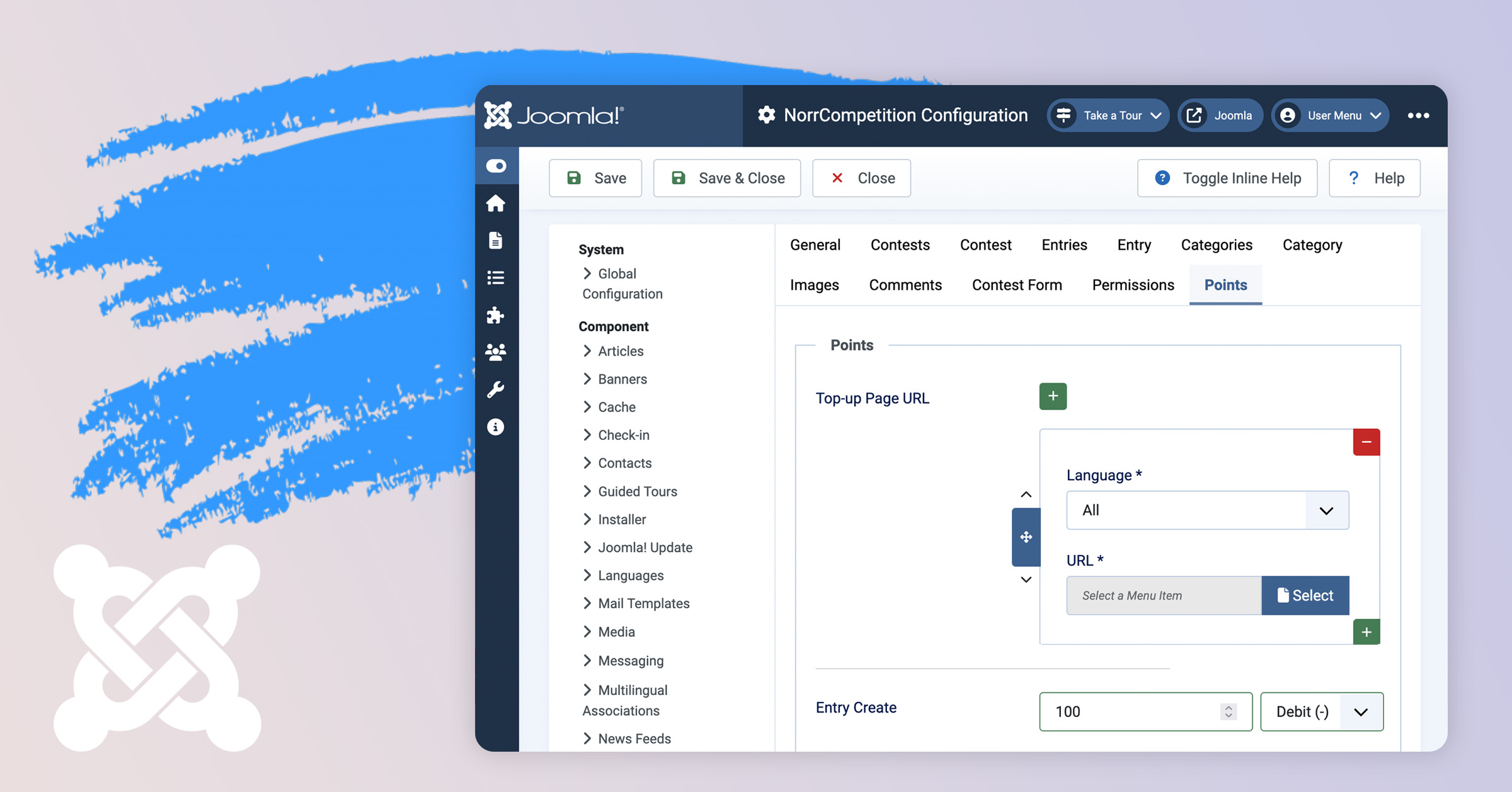Open Guided Tours configuration
Viewport: 1512px width, 792px height.
click(631, 491)
